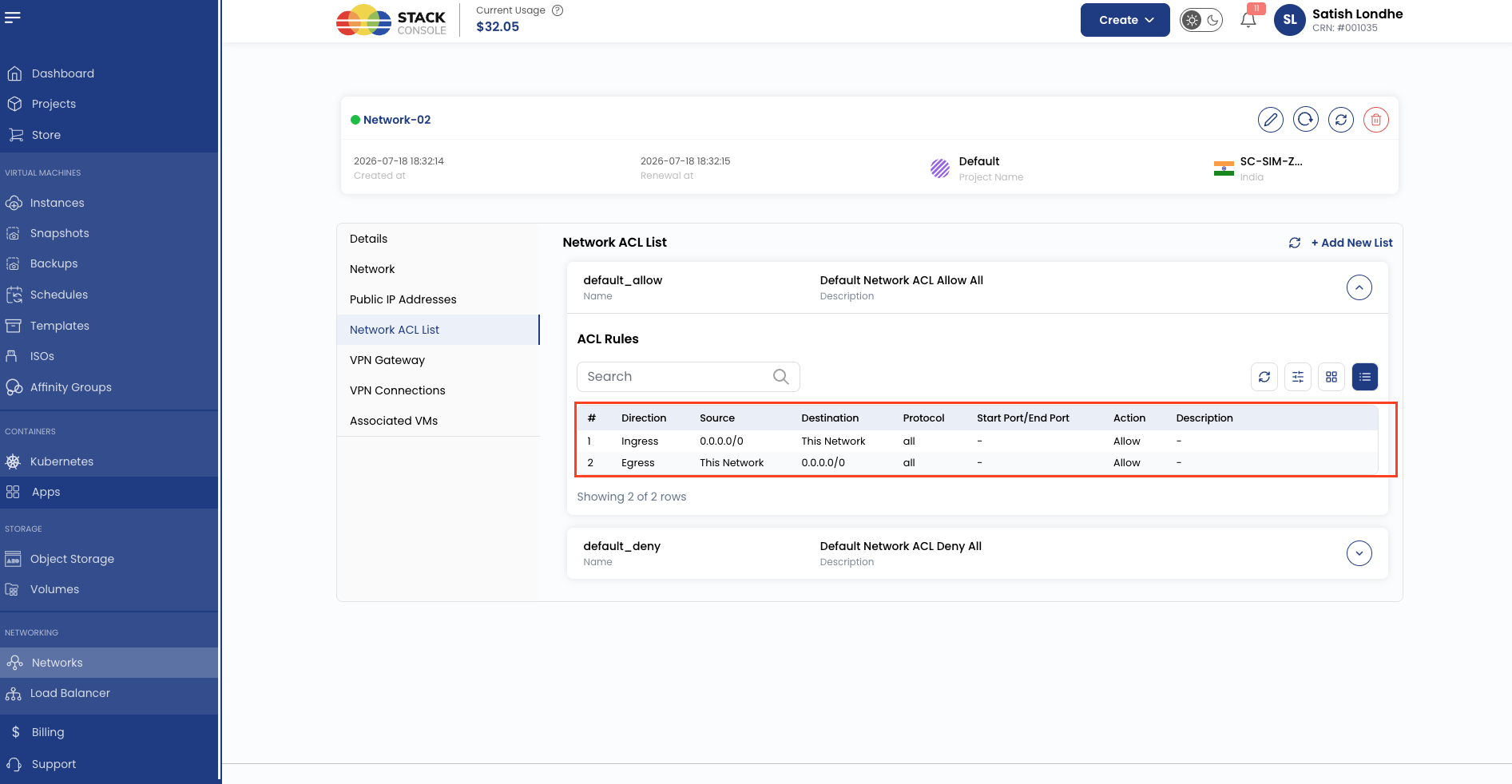
Task: Open ACL Rules column filter settings
Action: click(x=1297, y=377)
